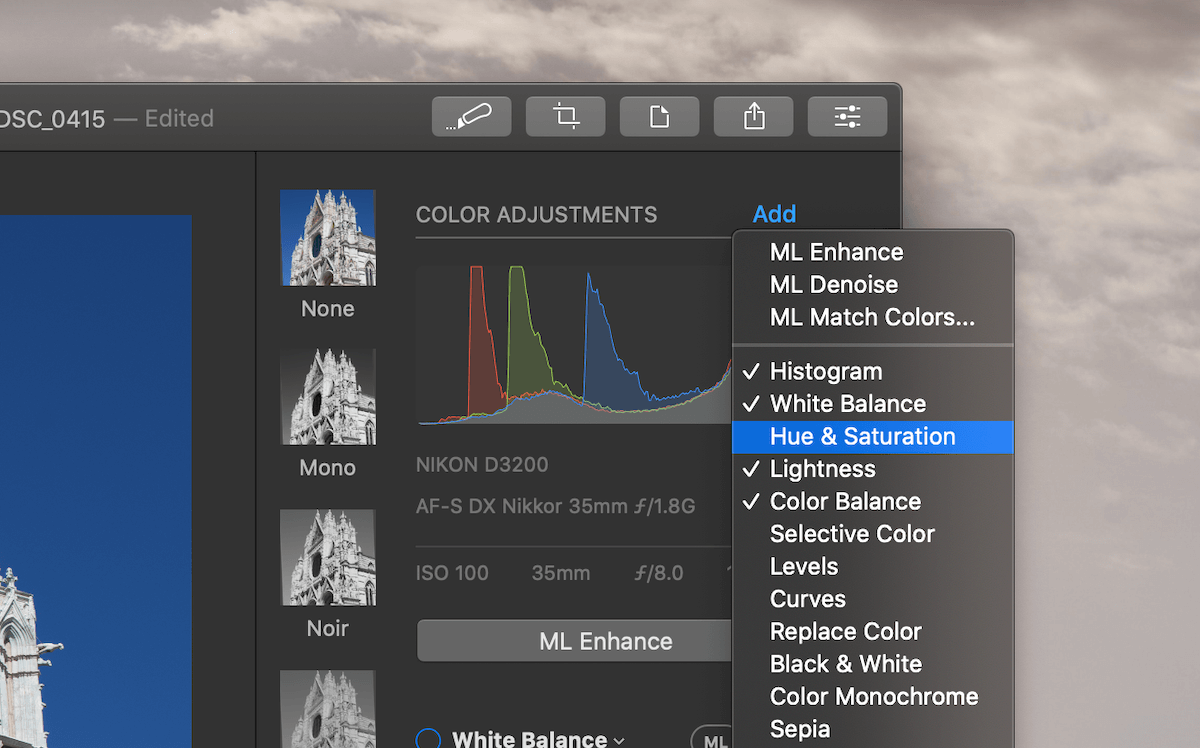Open the Crop tool
Screen dimensions: 1200x748
[x=565, y=115]
